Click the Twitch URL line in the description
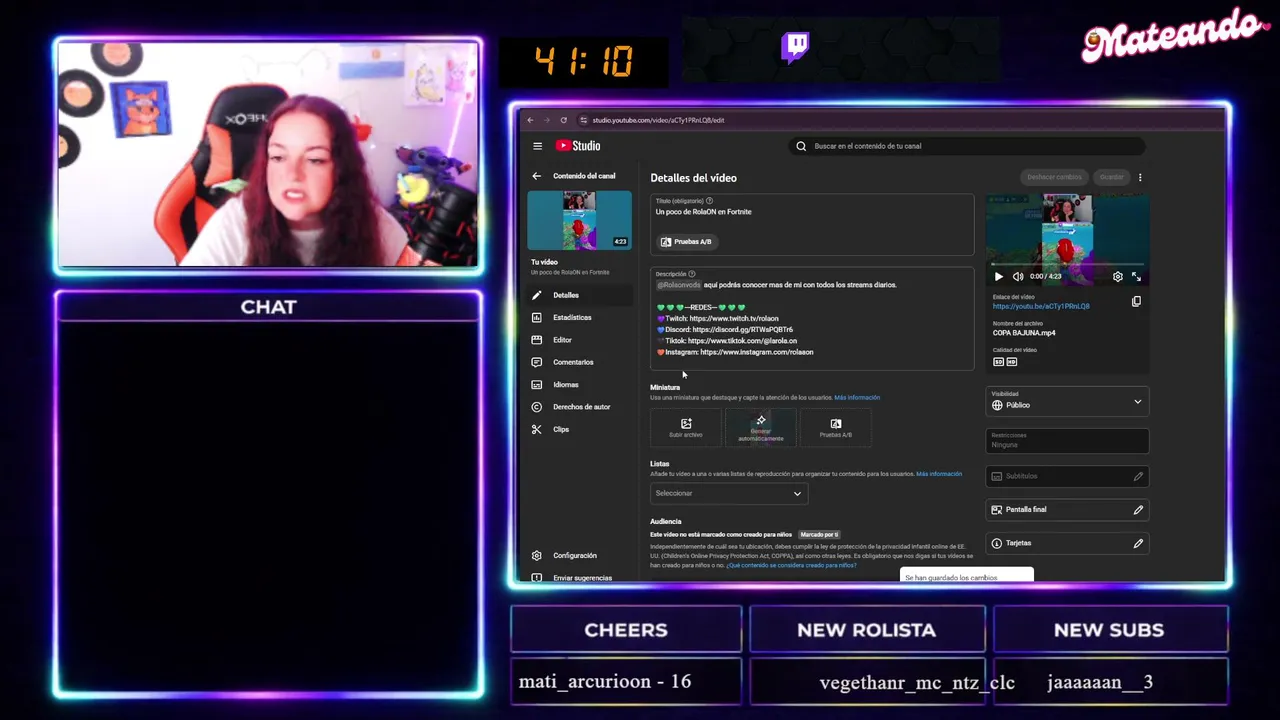 [718, 319]
